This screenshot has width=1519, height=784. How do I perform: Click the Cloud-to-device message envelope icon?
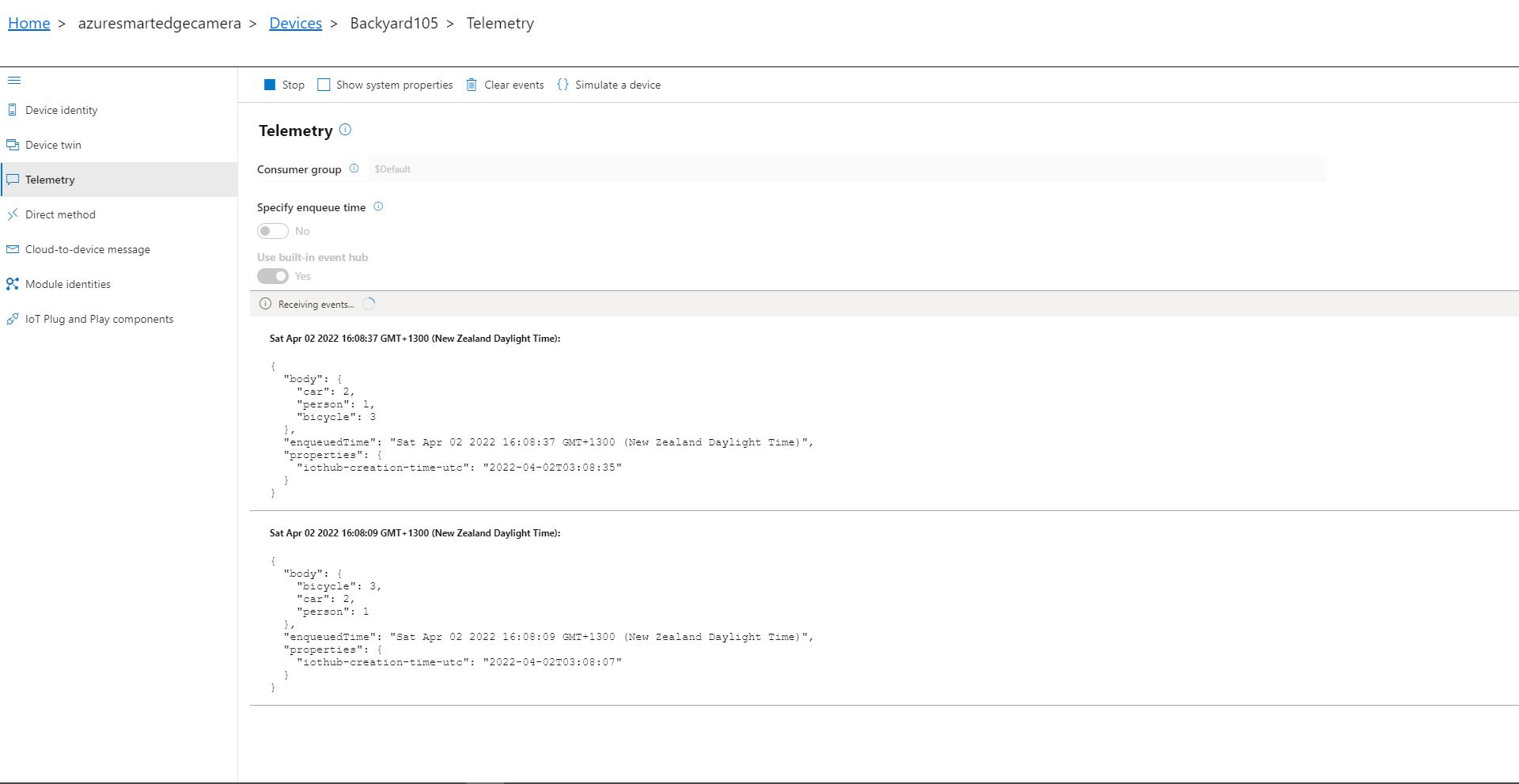(x=12, y=249)
